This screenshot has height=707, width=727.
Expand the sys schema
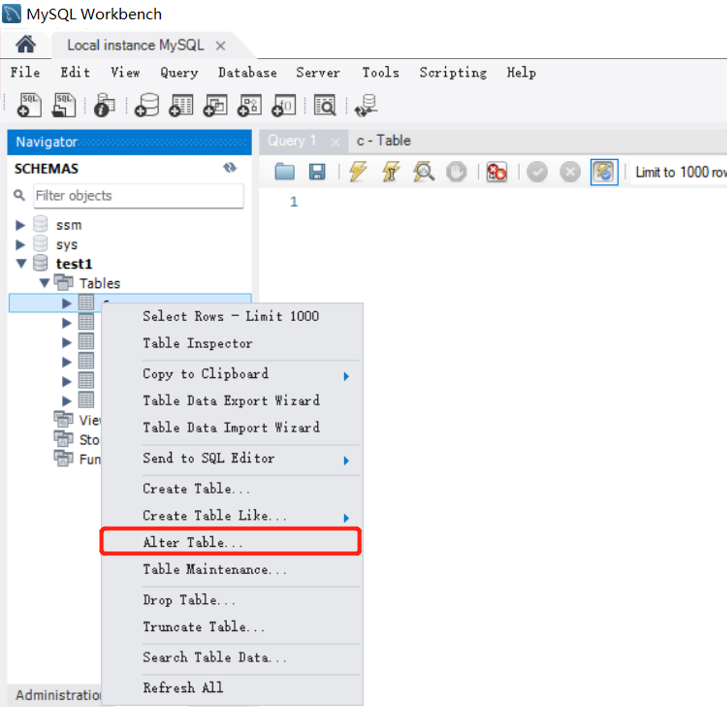[20, 244]
